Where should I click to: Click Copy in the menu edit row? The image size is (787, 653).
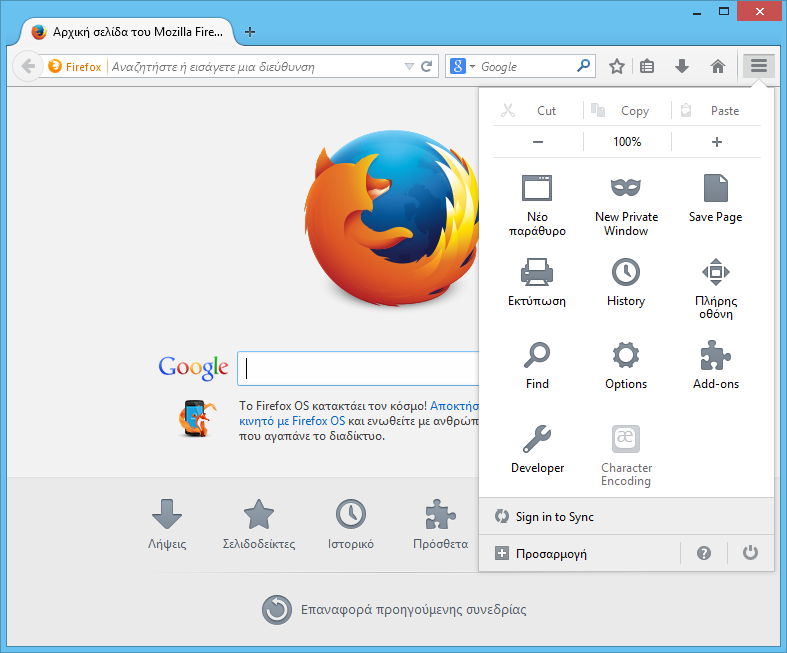(626, 110)
